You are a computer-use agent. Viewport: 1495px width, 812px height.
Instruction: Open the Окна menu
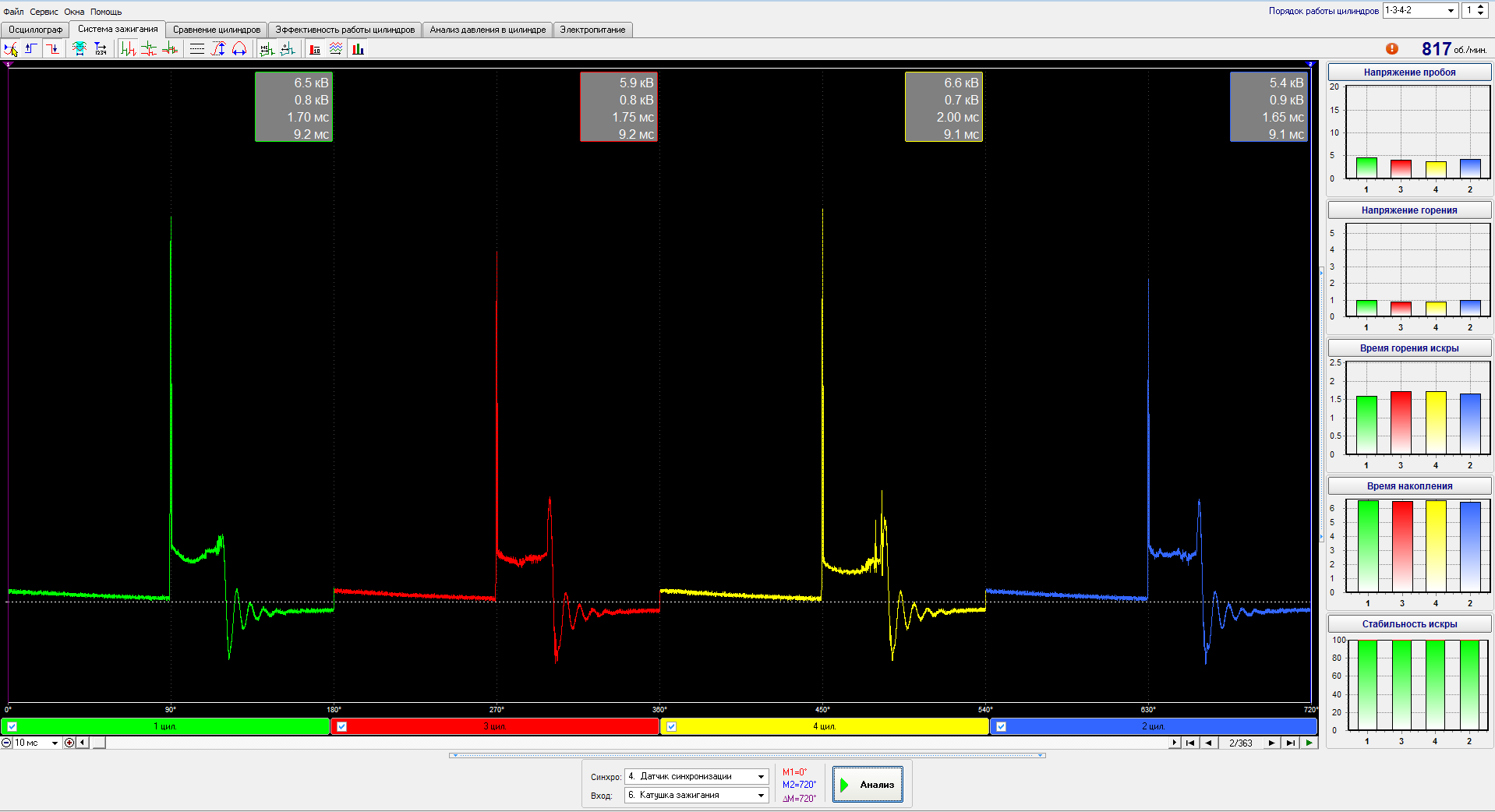tap(74, 12)
